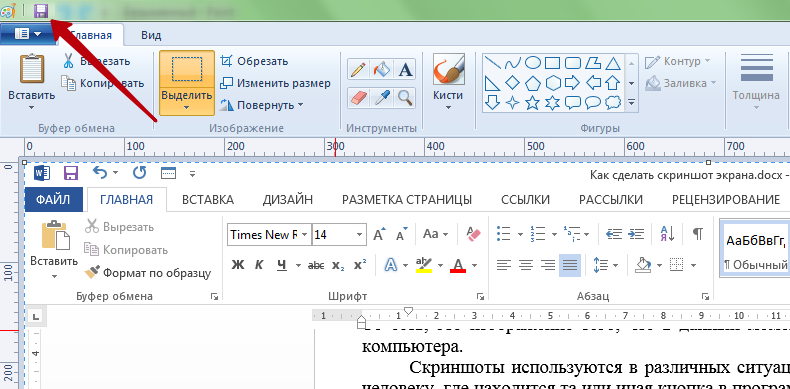Screen dimensions: 790x389
Task: Toggle justified alignment in the Word screenshot
Action: pyautogui.click(x=570, y=265)
